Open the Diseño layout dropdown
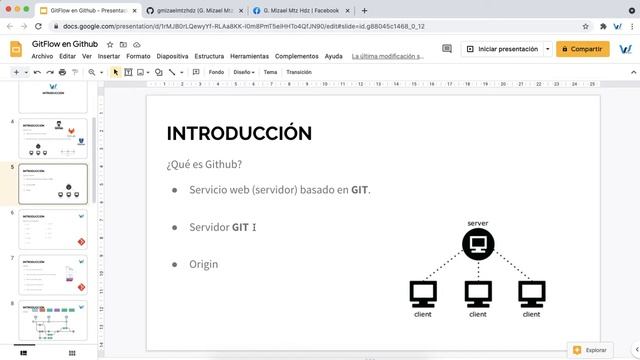Screen dimensions: 640x360 pyautogui.click(x=244, y=72)
